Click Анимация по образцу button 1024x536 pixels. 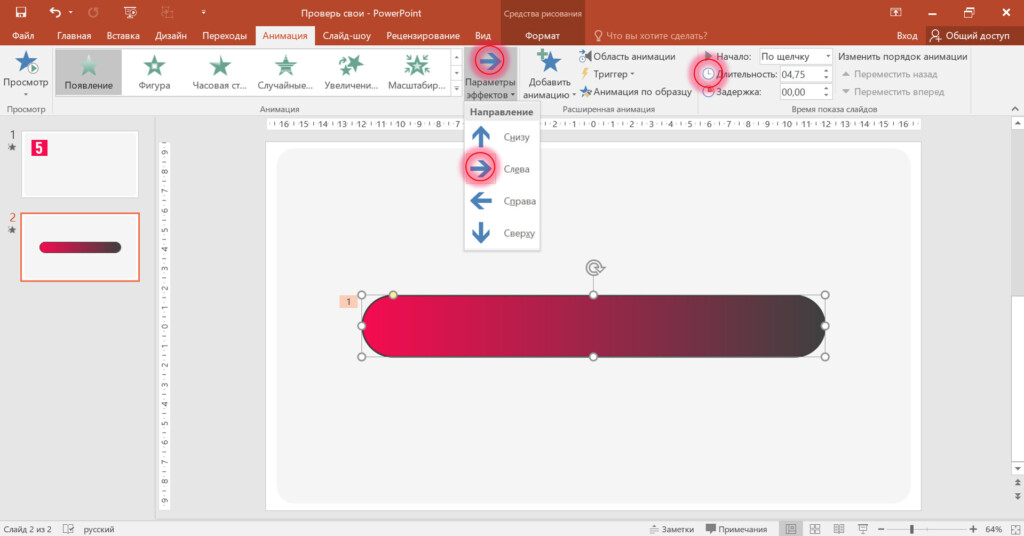[634, 91]
